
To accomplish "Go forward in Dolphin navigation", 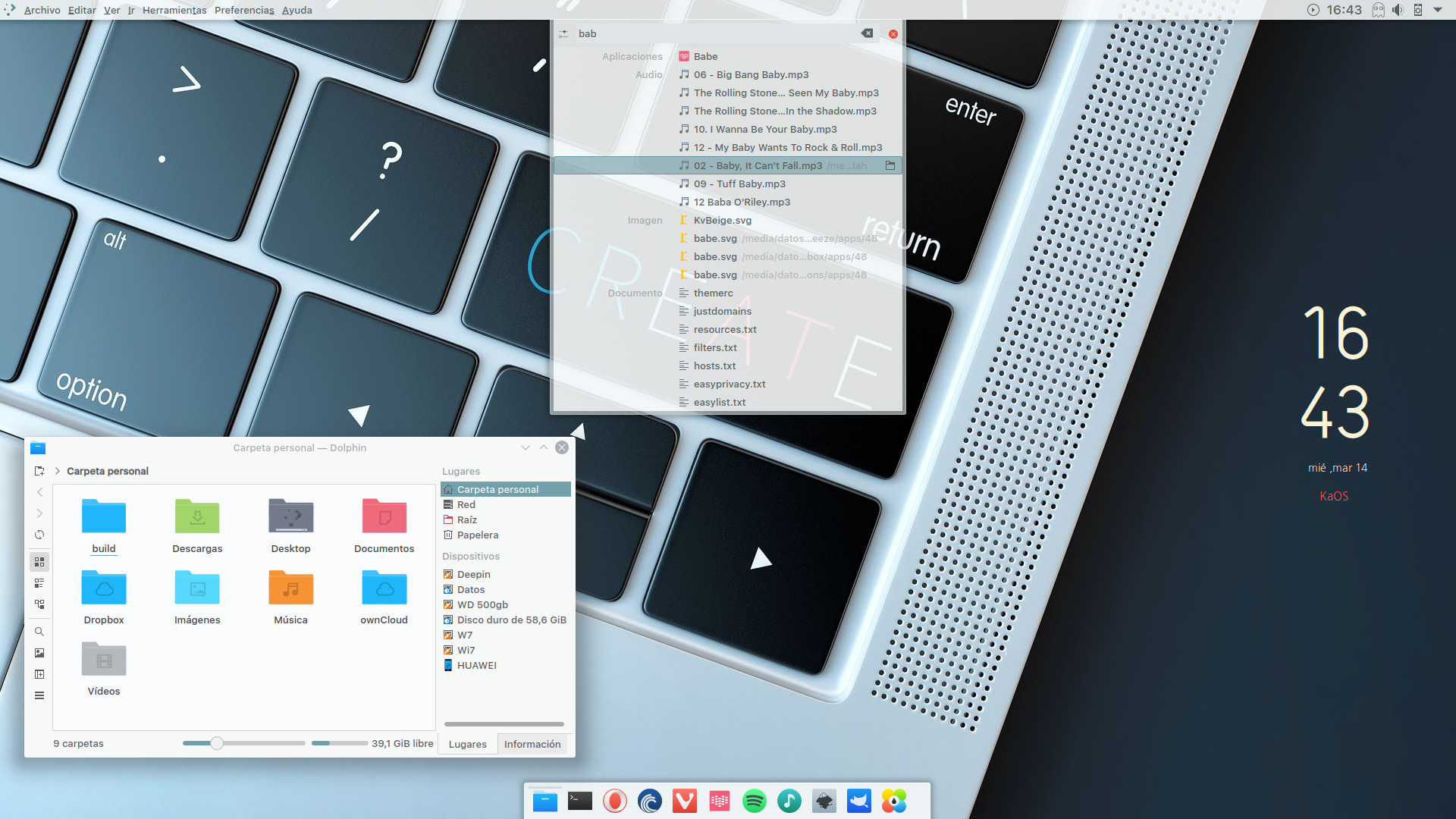I will (x=39, y=513).
